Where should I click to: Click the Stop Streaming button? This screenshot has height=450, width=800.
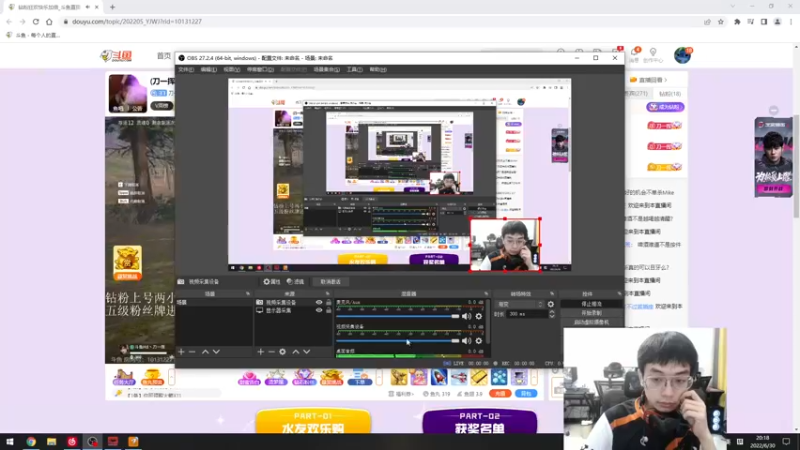click(x=591, y=304)
